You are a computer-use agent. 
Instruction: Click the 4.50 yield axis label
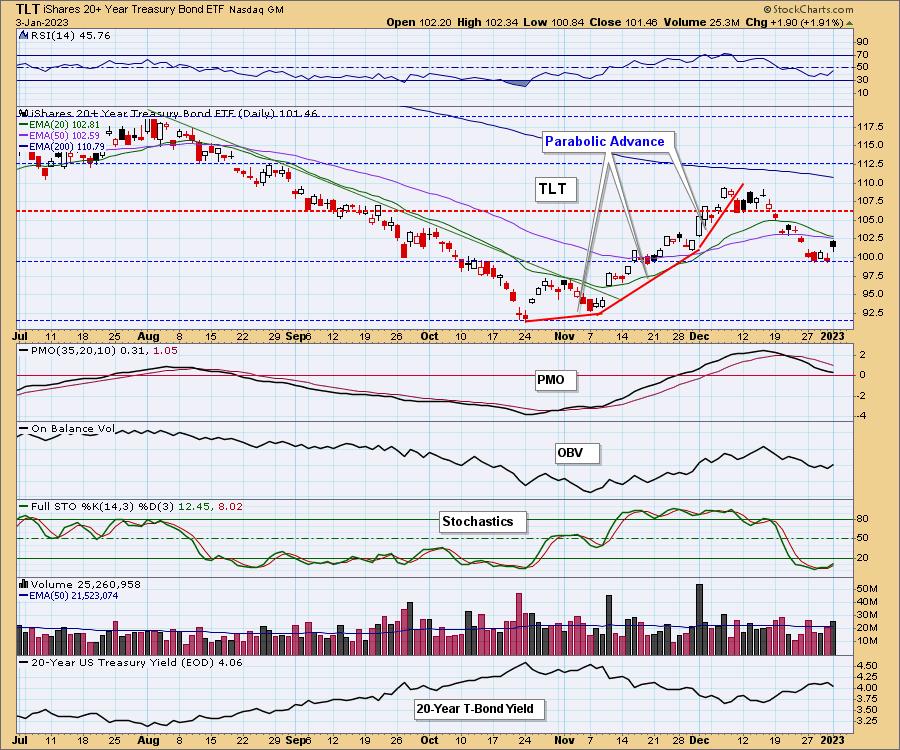pos(867,666)
